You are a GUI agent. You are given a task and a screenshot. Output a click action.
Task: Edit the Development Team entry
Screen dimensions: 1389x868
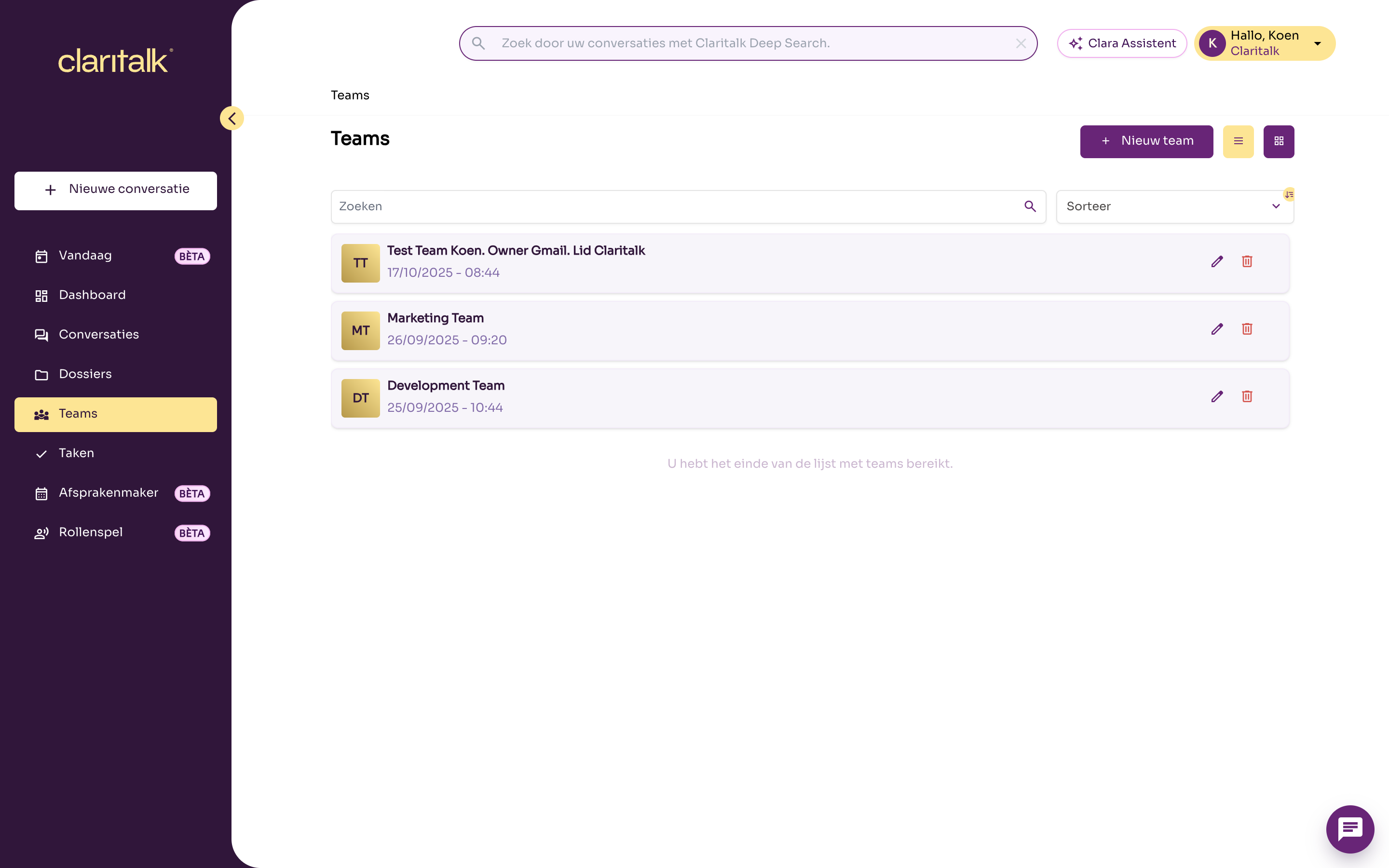point(1217,397)
